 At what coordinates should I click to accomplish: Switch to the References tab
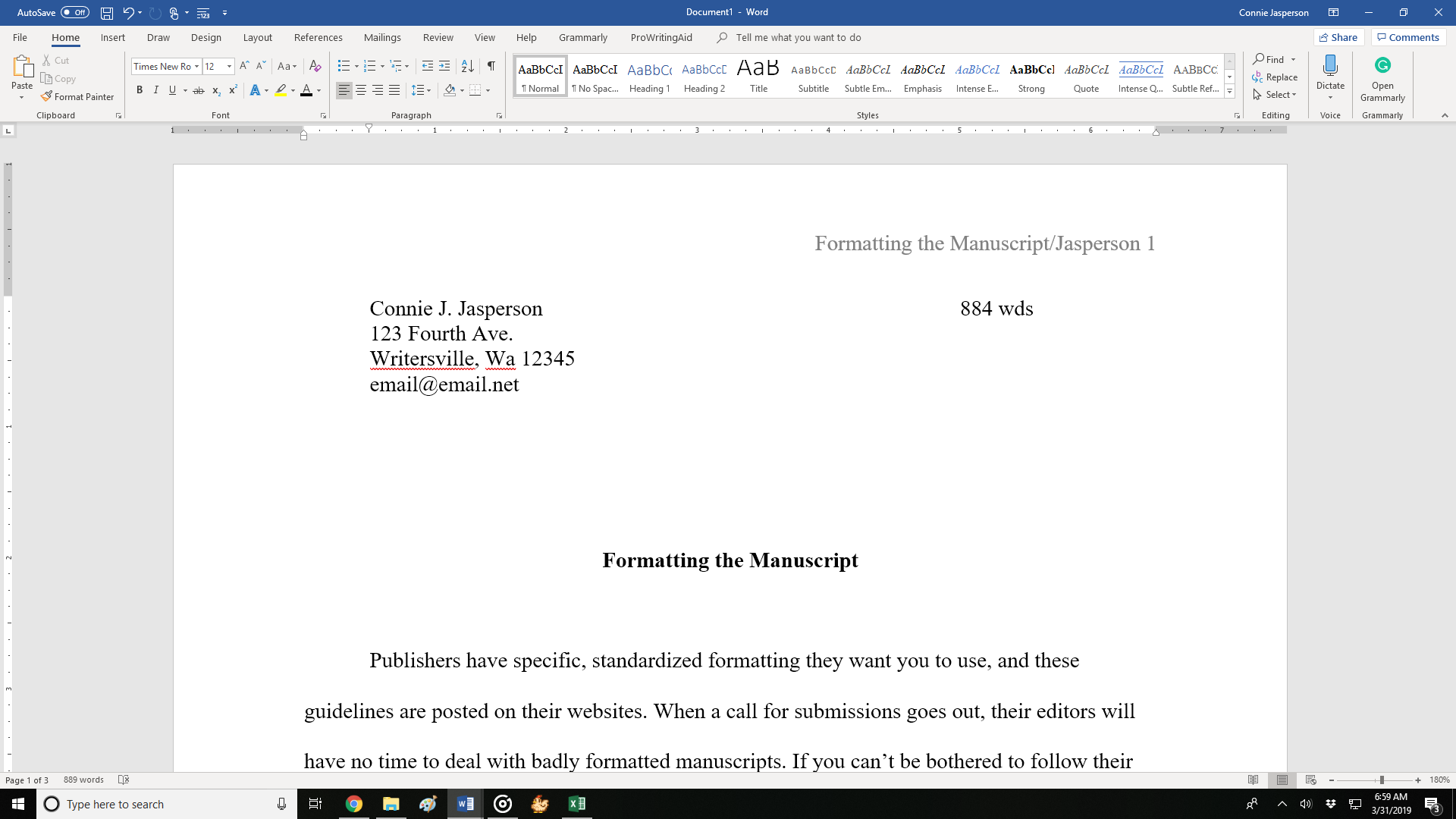318,37
